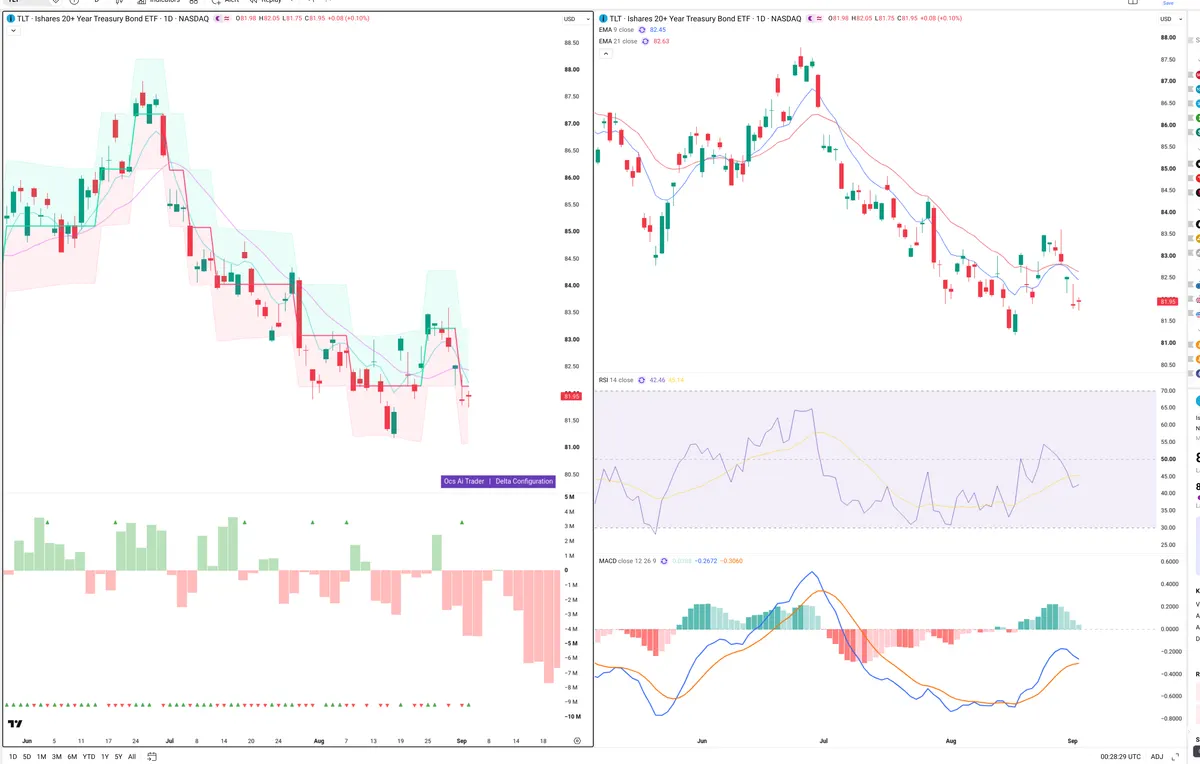Click the refresh icon next to RSI 14 close
Viewport: 1200px width, 764px height.
tap(641, 380)
